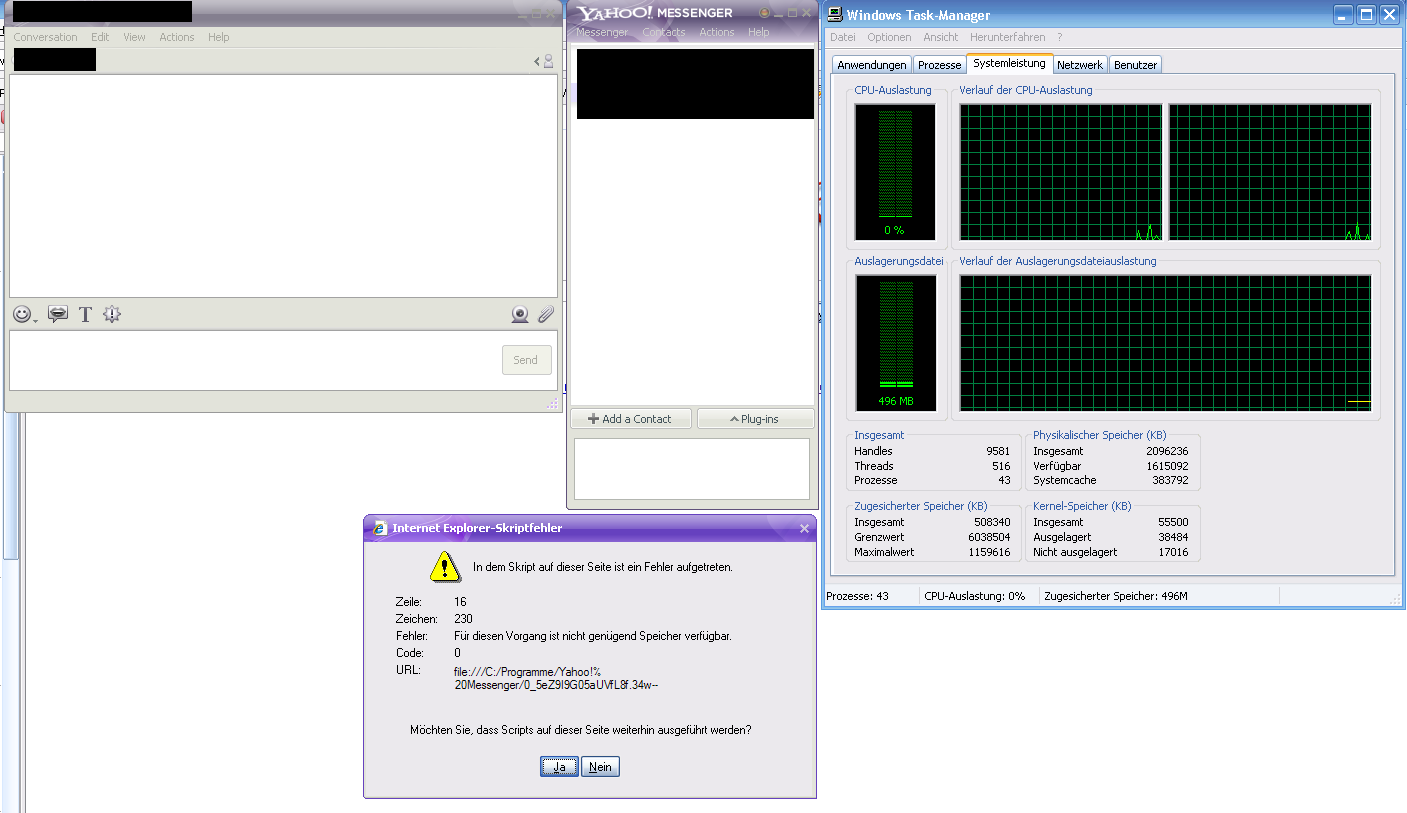Screen dimensions: 1407x813
Task: Click the Grenzwert value 6038504
Action: click(x=989, y=537)
